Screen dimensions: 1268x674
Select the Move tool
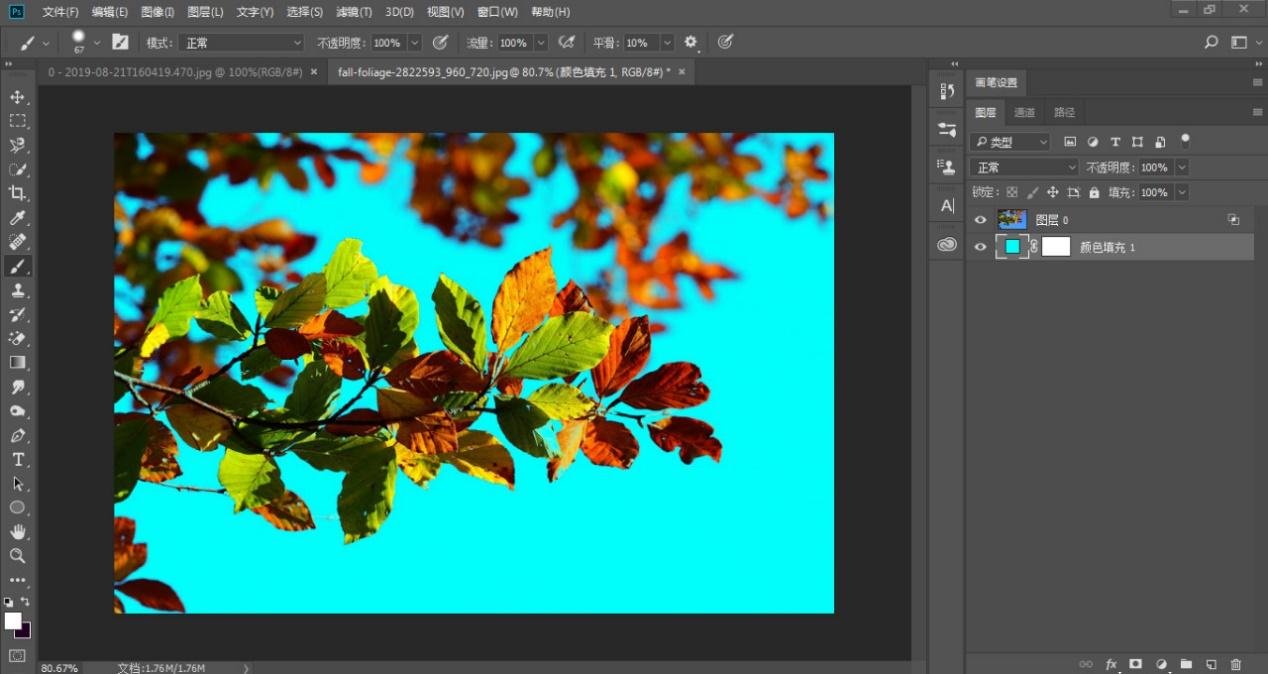18,97
